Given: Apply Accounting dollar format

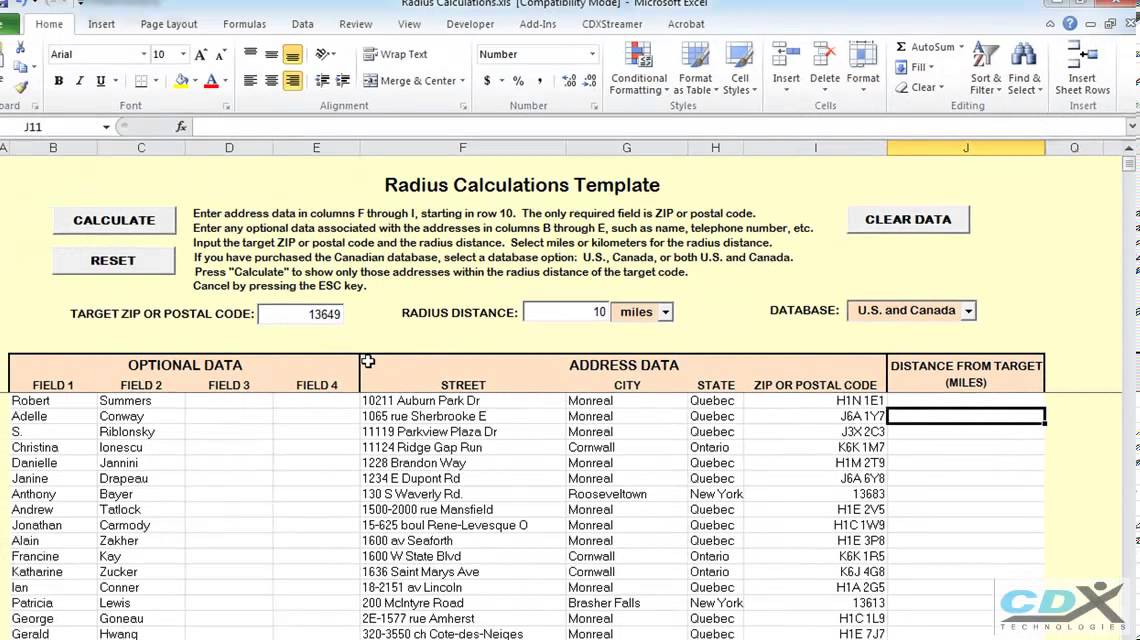Looking at the screenshot, I should [x=487, y=81].
